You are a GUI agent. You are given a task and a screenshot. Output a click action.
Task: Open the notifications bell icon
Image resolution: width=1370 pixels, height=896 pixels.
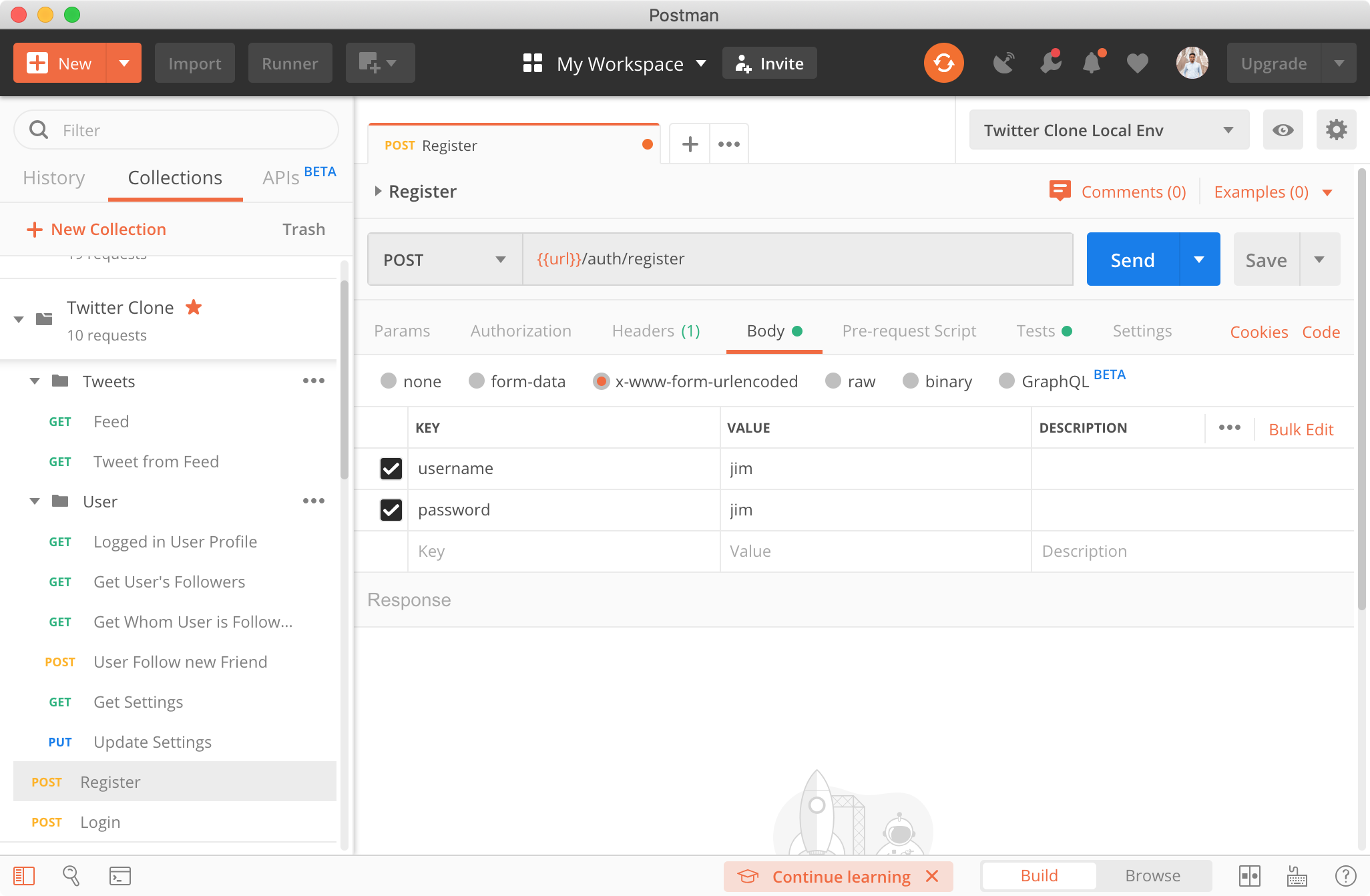click(1092, 63)
